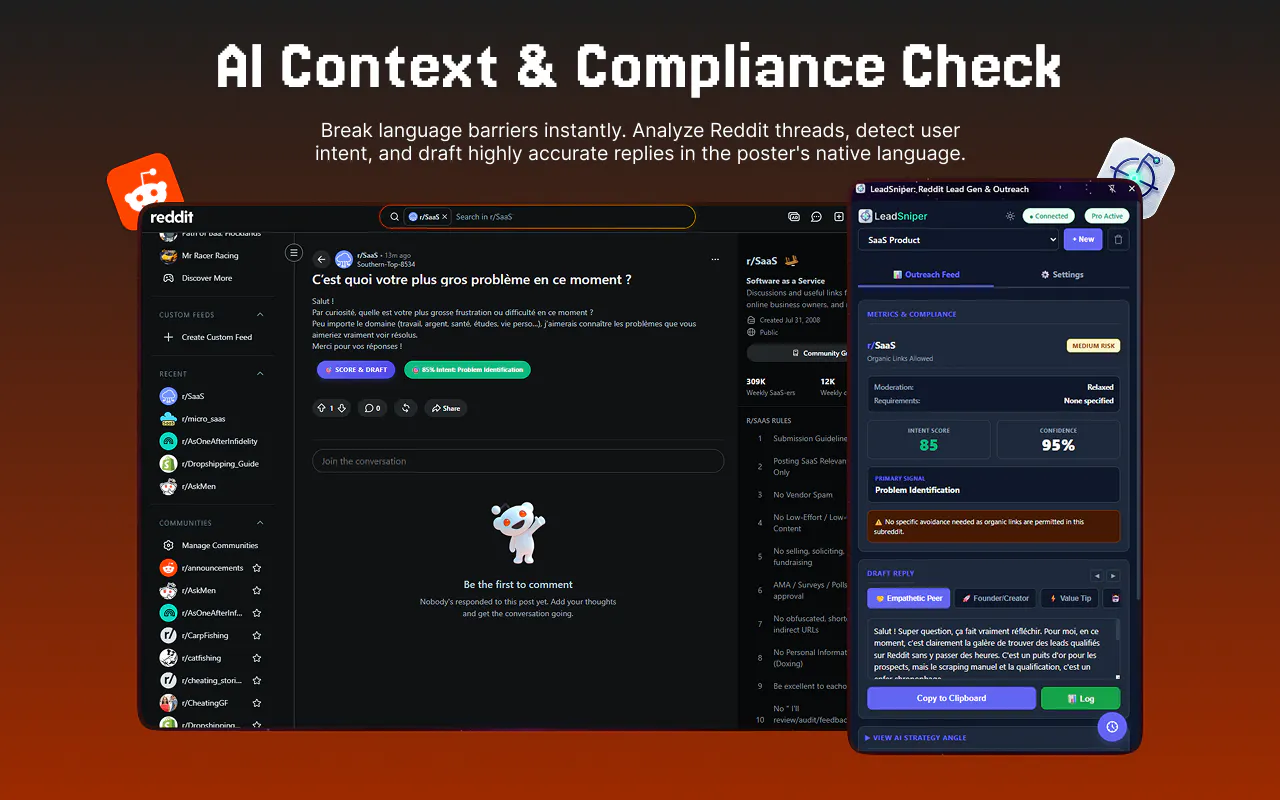Click the + New button
The height and width of the screenshot is (800, 1280).
(1083, 240)
